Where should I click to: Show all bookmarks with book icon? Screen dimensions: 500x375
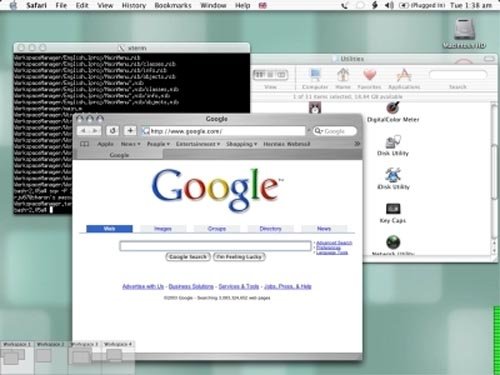[x=85, y=144]
